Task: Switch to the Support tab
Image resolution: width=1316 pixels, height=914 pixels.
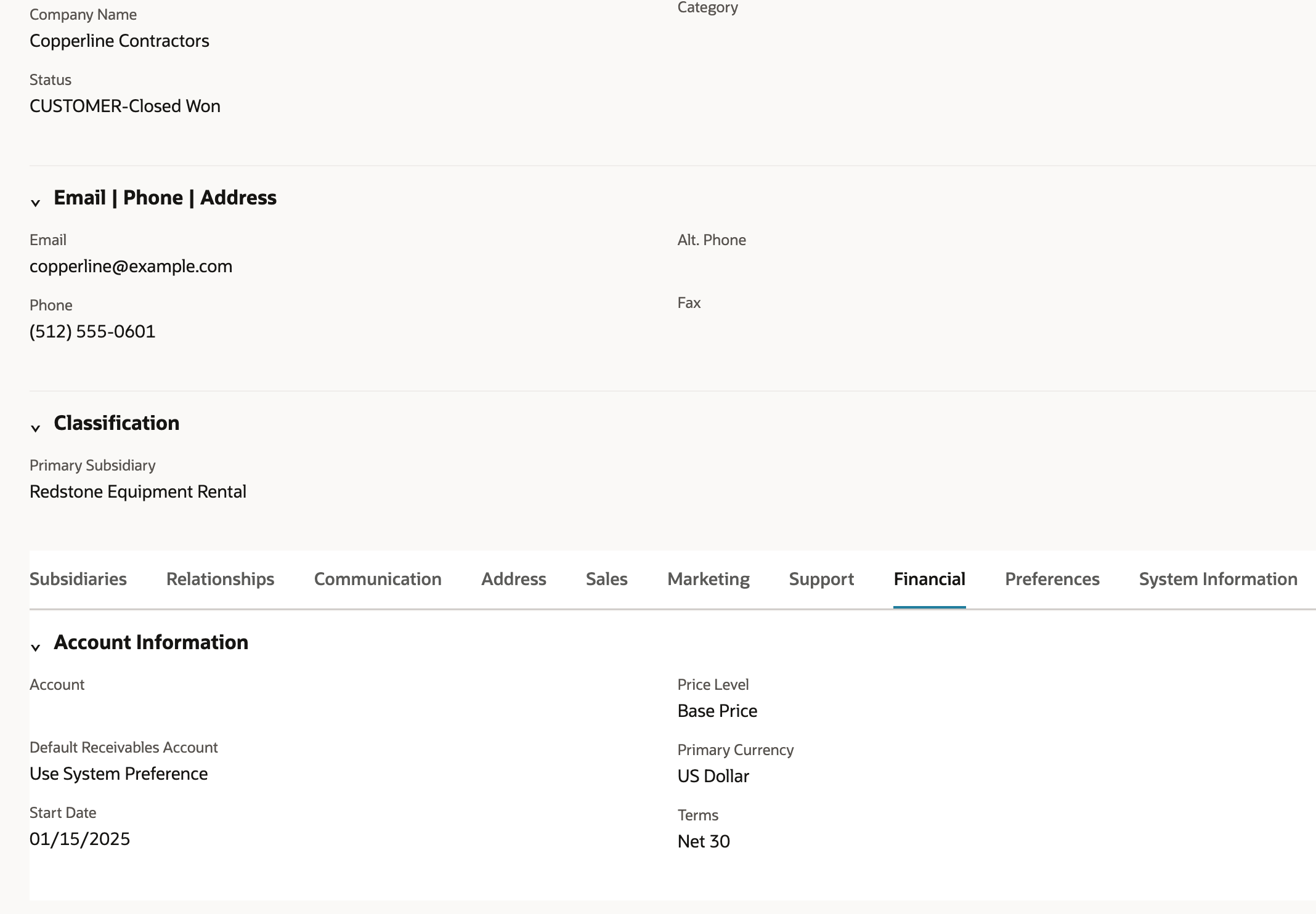Action: [821, 579]
